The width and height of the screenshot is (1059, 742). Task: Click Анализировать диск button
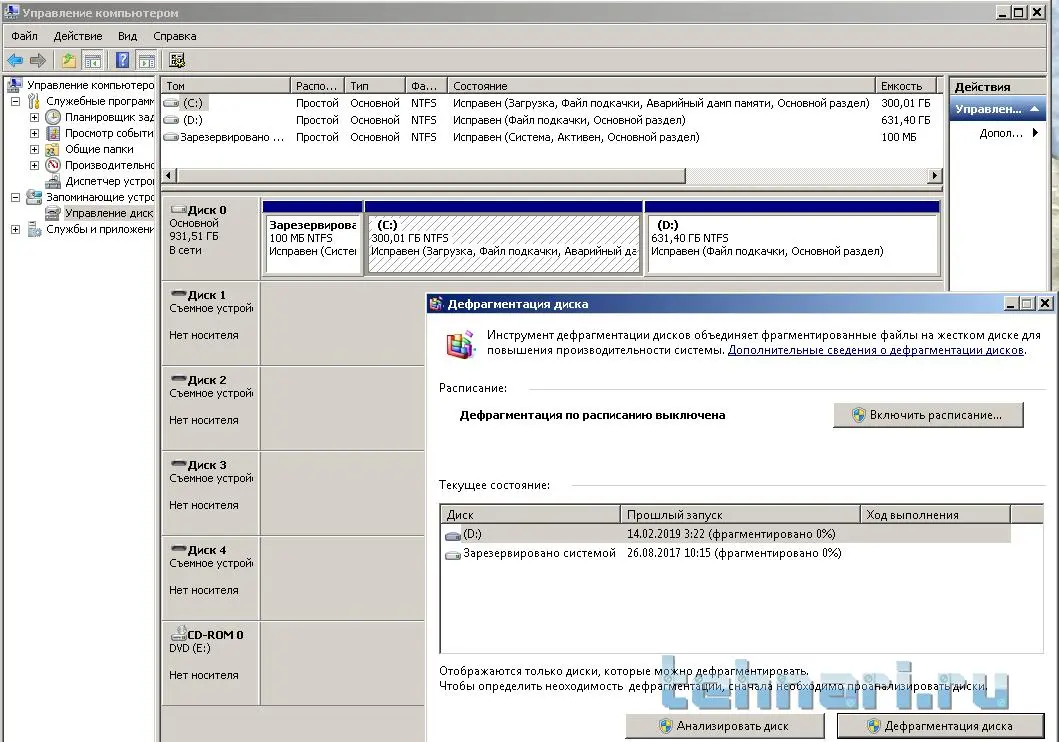[725, 726]
